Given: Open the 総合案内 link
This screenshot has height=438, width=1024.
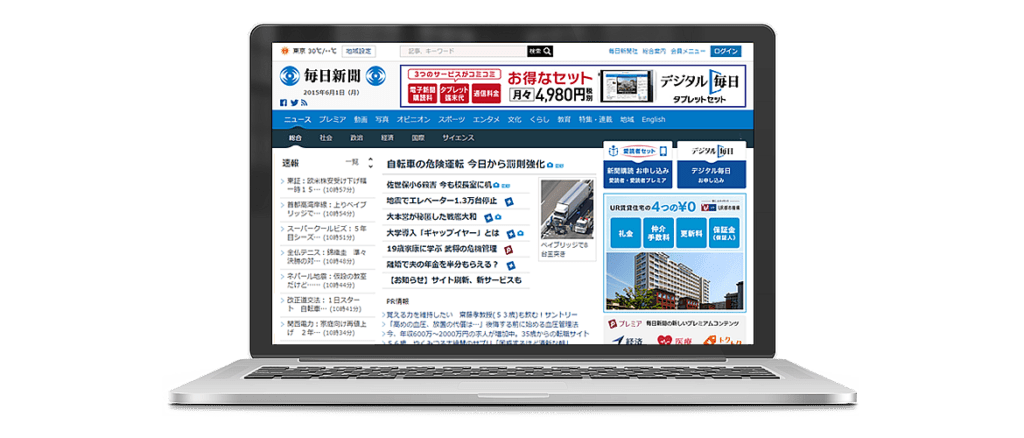Looking at the screenshot, I should pos(654,51).
